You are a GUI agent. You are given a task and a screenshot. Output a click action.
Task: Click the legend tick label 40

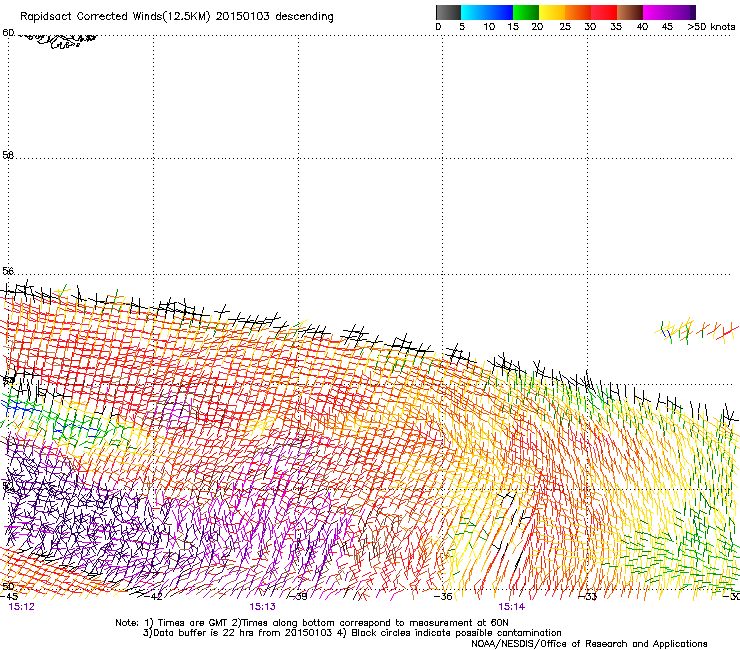pos(642,27)
